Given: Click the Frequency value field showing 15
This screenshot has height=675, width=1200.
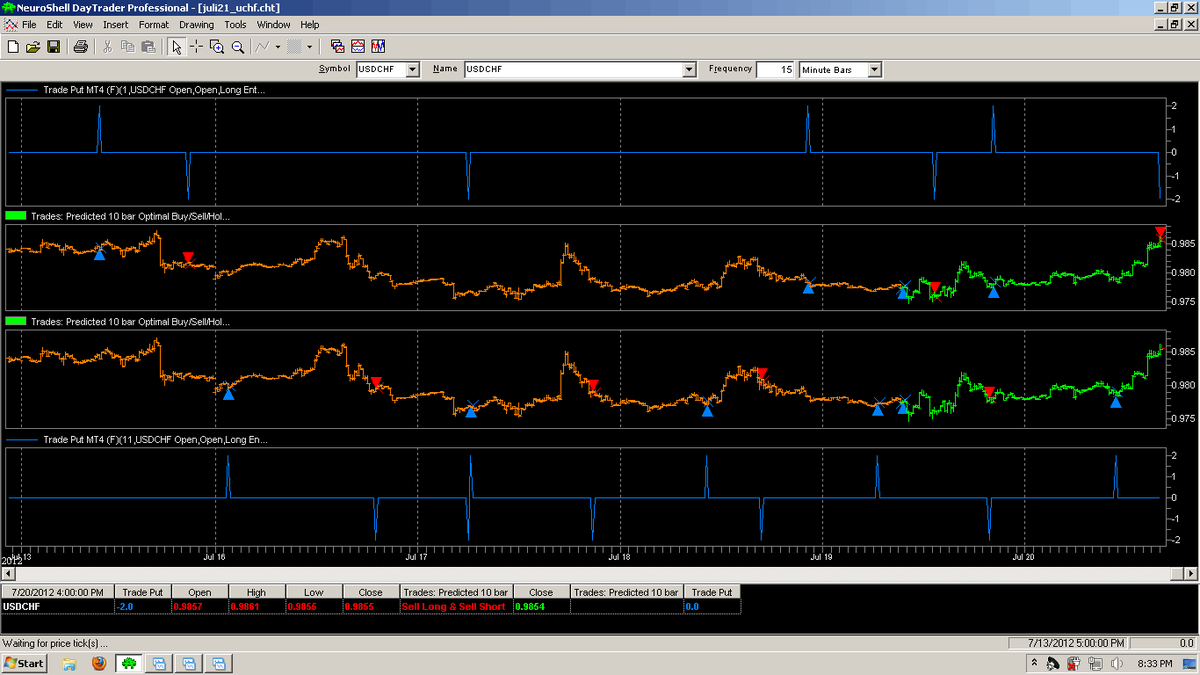Looking at the screenshot, I should (776, 70).
